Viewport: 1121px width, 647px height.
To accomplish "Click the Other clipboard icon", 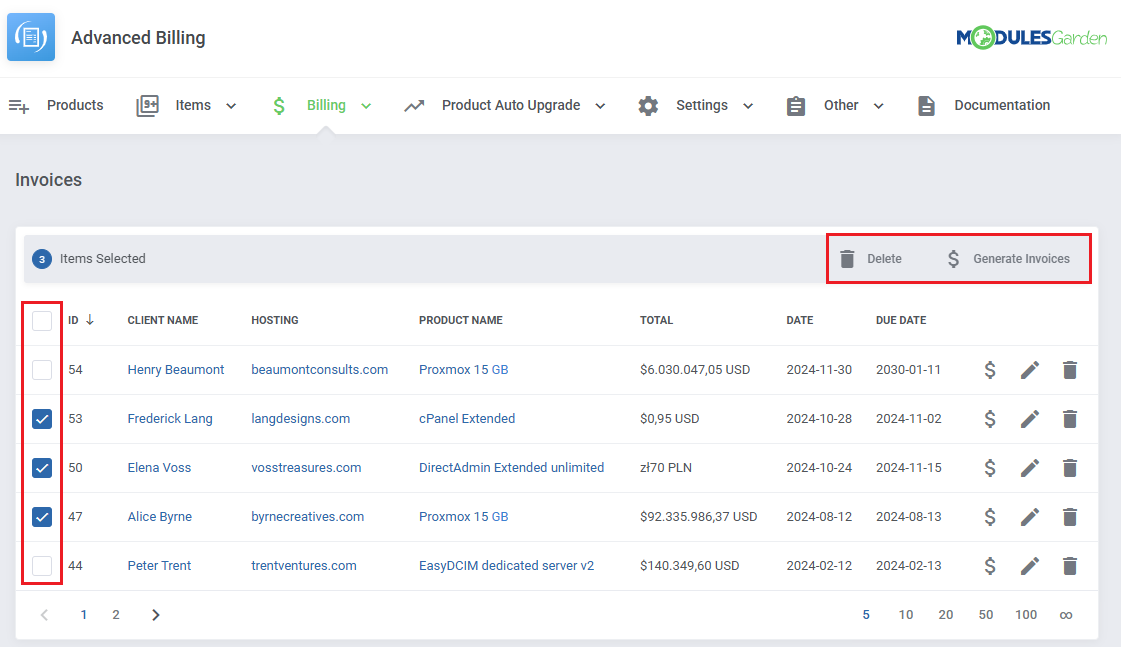I will 796,106.
